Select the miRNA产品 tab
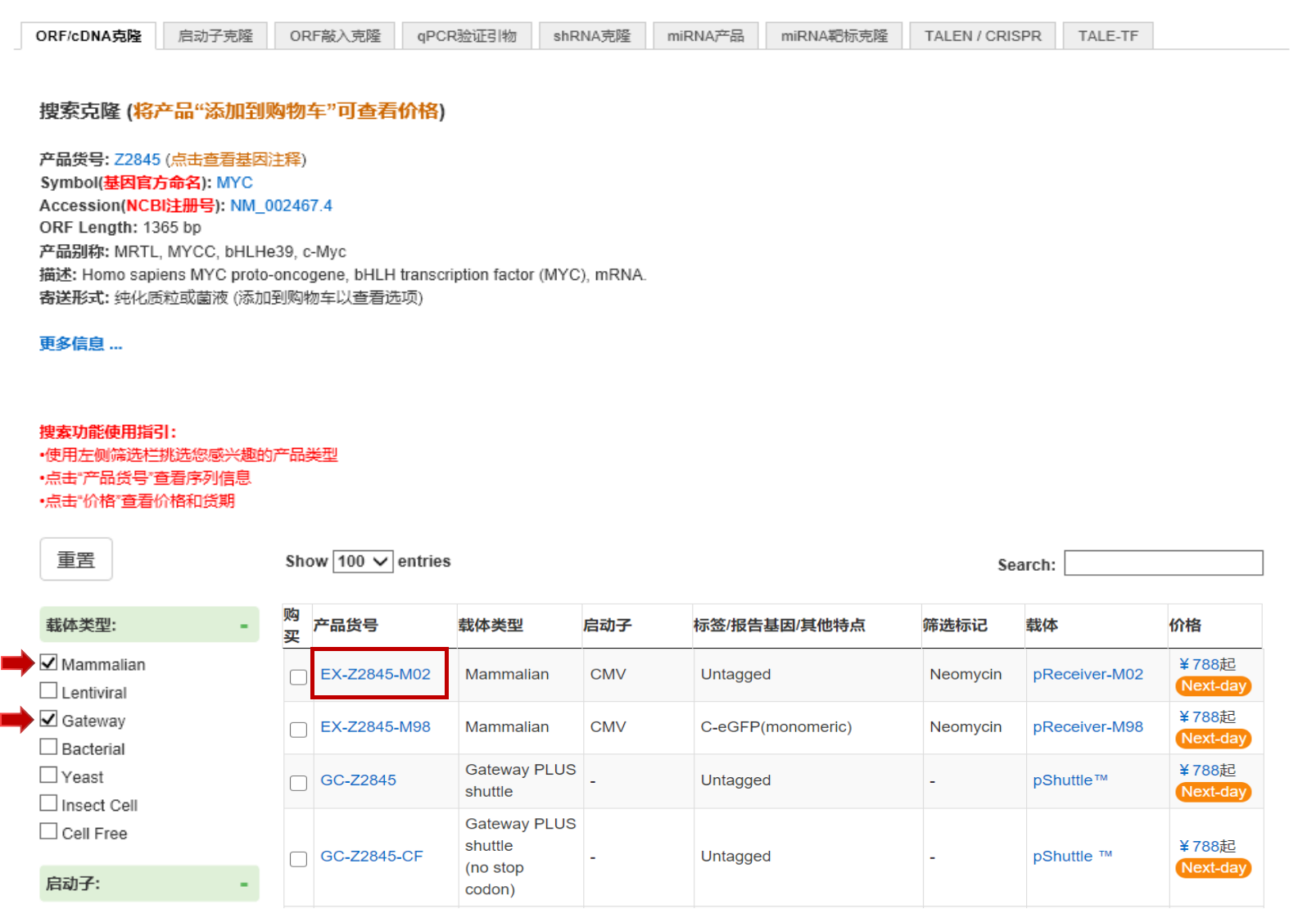1316x909 pixels. pyautogui.click(x=706, y=36)
